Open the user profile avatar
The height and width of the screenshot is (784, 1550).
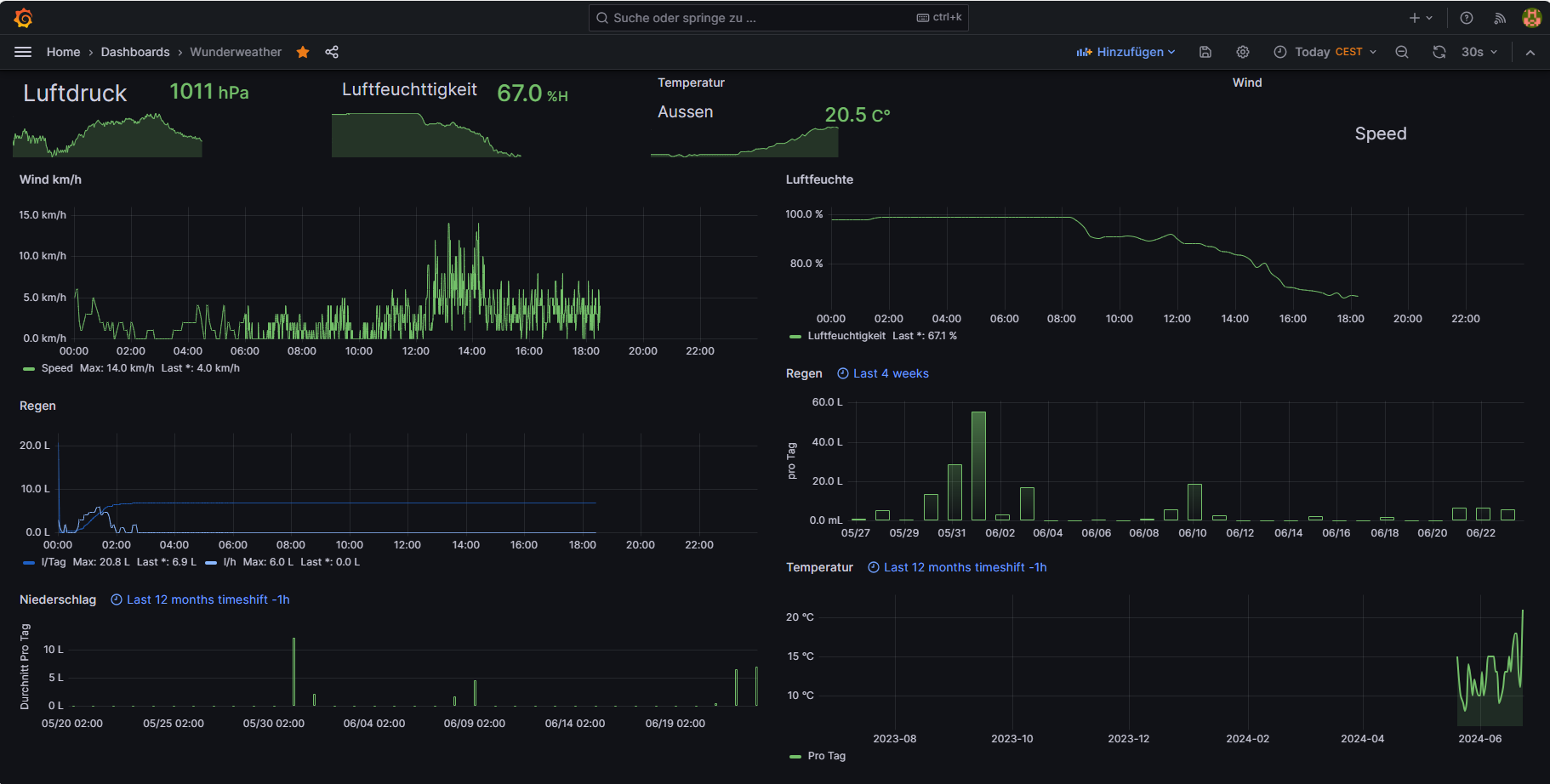point(1531,18)
